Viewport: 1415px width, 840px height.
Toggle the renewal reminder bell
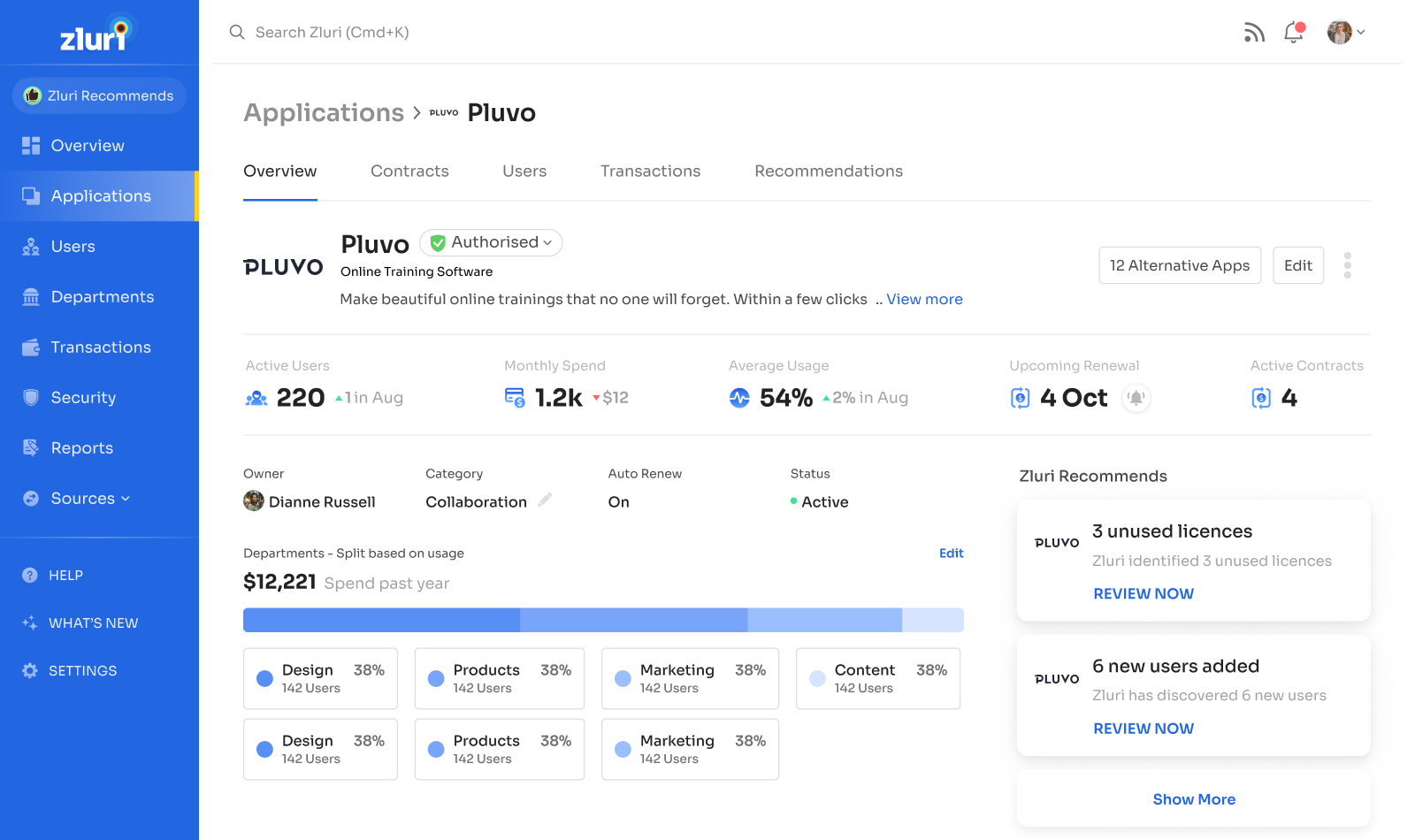click(x=1136, y=398)
